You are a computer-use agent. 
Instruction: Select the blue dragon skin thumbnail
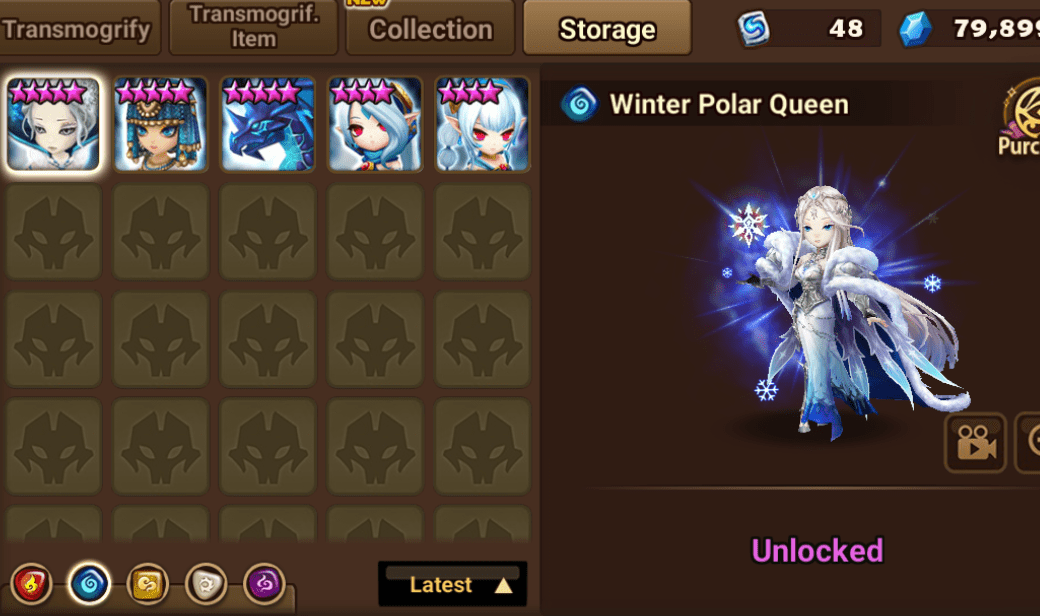pyautogui.click(x=268, y=124)
